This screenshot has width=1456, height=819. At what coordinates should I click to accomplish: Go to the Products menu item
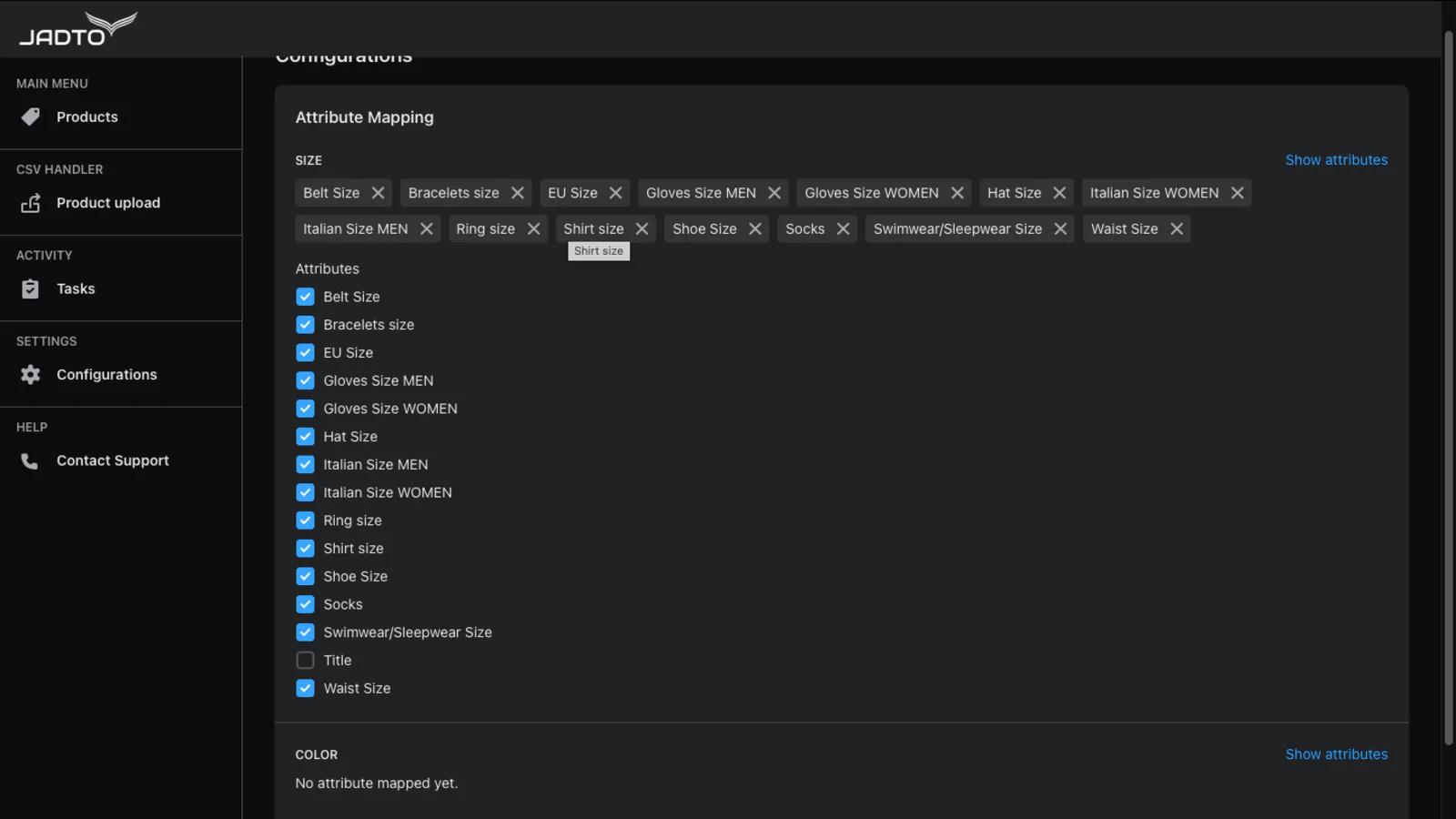87,116
